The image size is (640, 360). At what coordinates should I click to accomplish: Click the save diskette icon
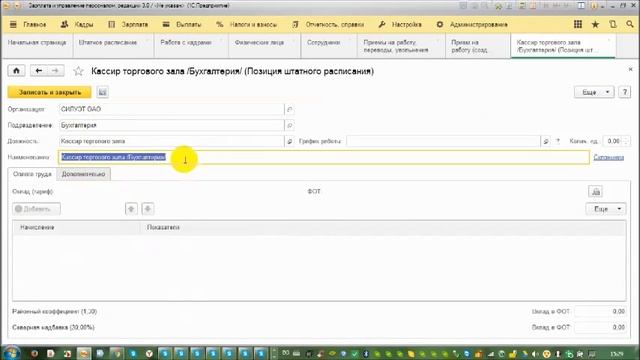[102, 92]
